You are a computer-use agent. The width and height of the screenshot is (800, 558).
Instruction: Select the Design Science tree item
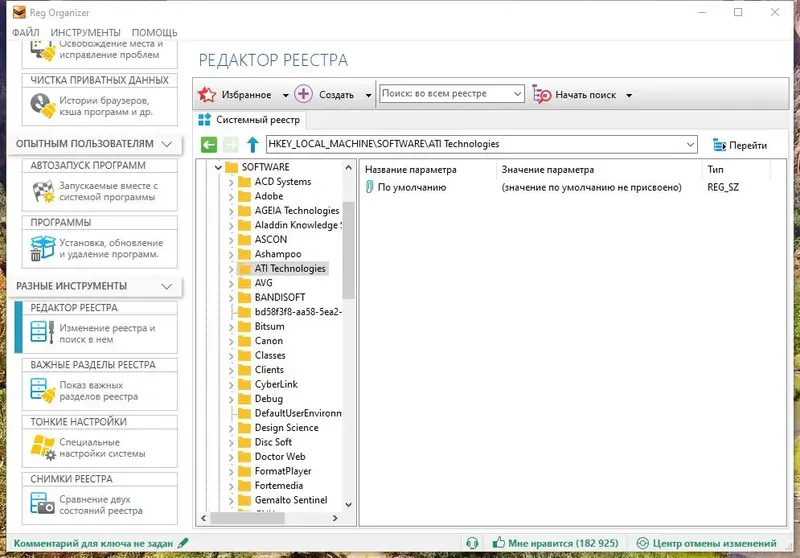coord(286,427)
